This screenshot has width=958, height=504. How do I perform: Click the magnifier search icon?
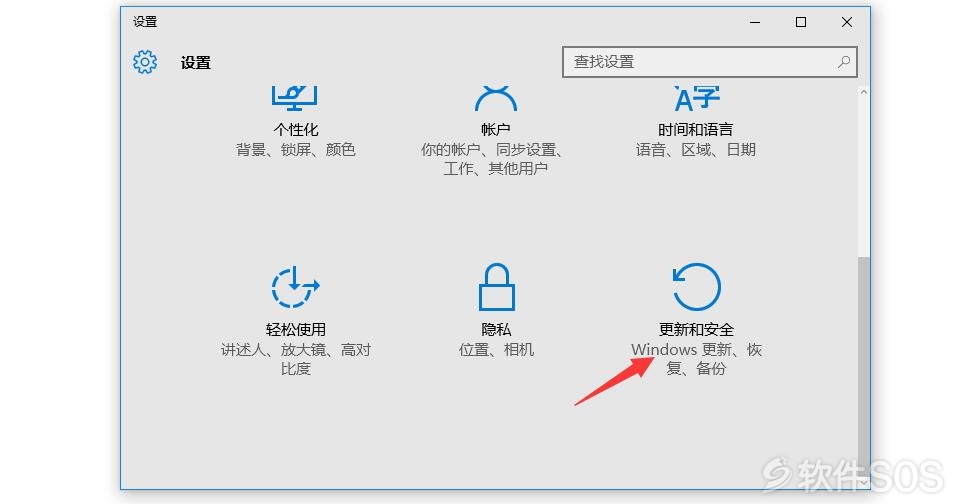click(844, 62)
